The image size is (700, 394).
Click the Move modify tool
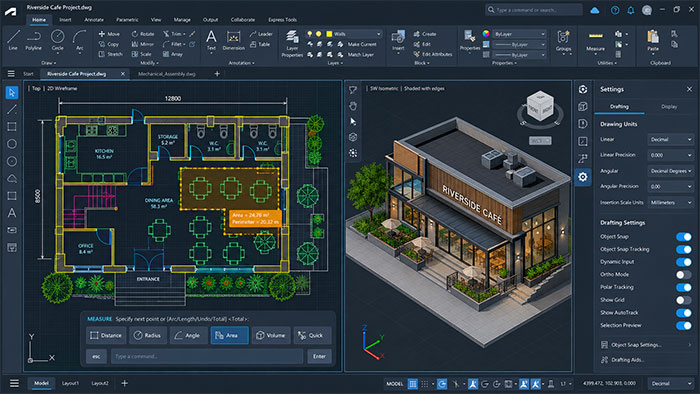109,34
